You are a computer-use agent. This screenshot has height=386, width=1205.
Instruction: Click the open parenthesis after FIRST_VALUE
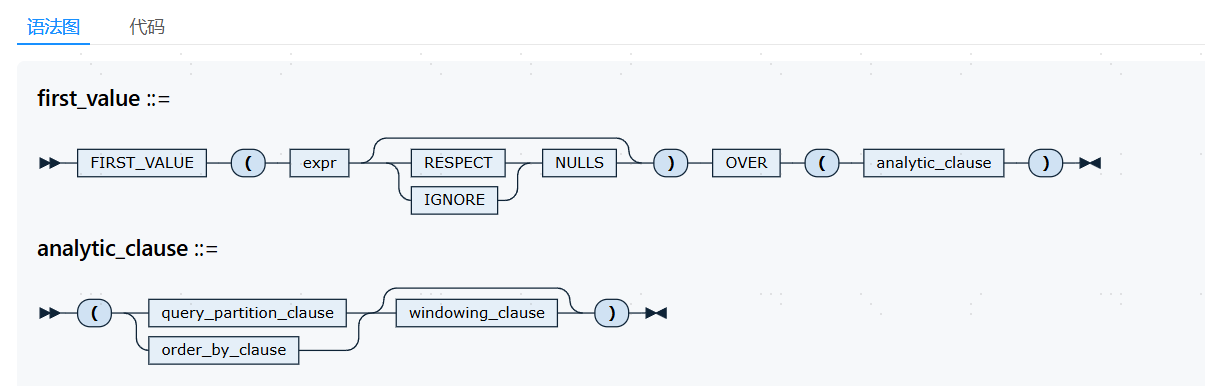248,162
